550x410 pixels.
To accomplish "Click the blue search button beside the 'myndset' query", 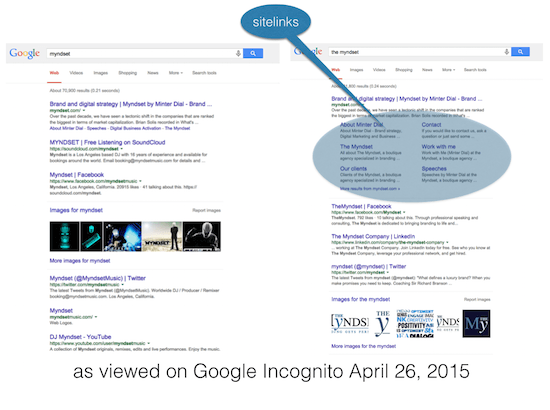I will coord(253,53).
